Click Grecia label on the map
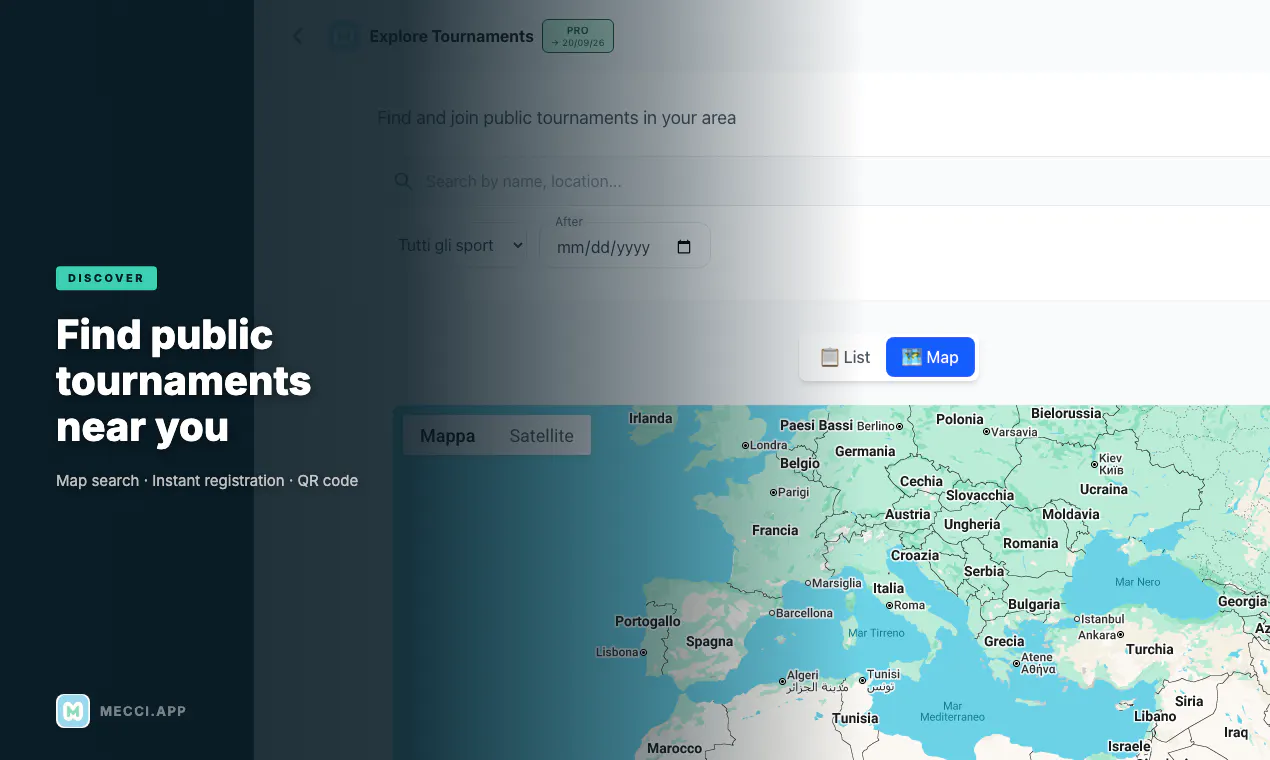 [1004, 641]
